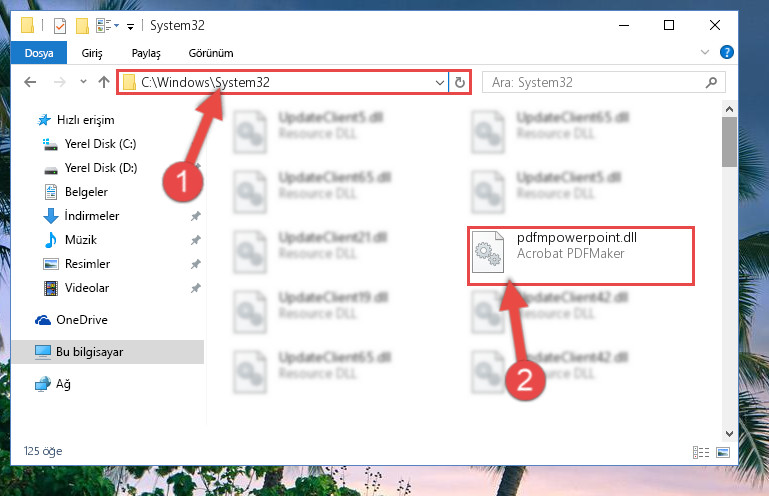769x496 pixels.
Task: Select the pdfmpowerpoint.dll file
Action: point(581,255)
